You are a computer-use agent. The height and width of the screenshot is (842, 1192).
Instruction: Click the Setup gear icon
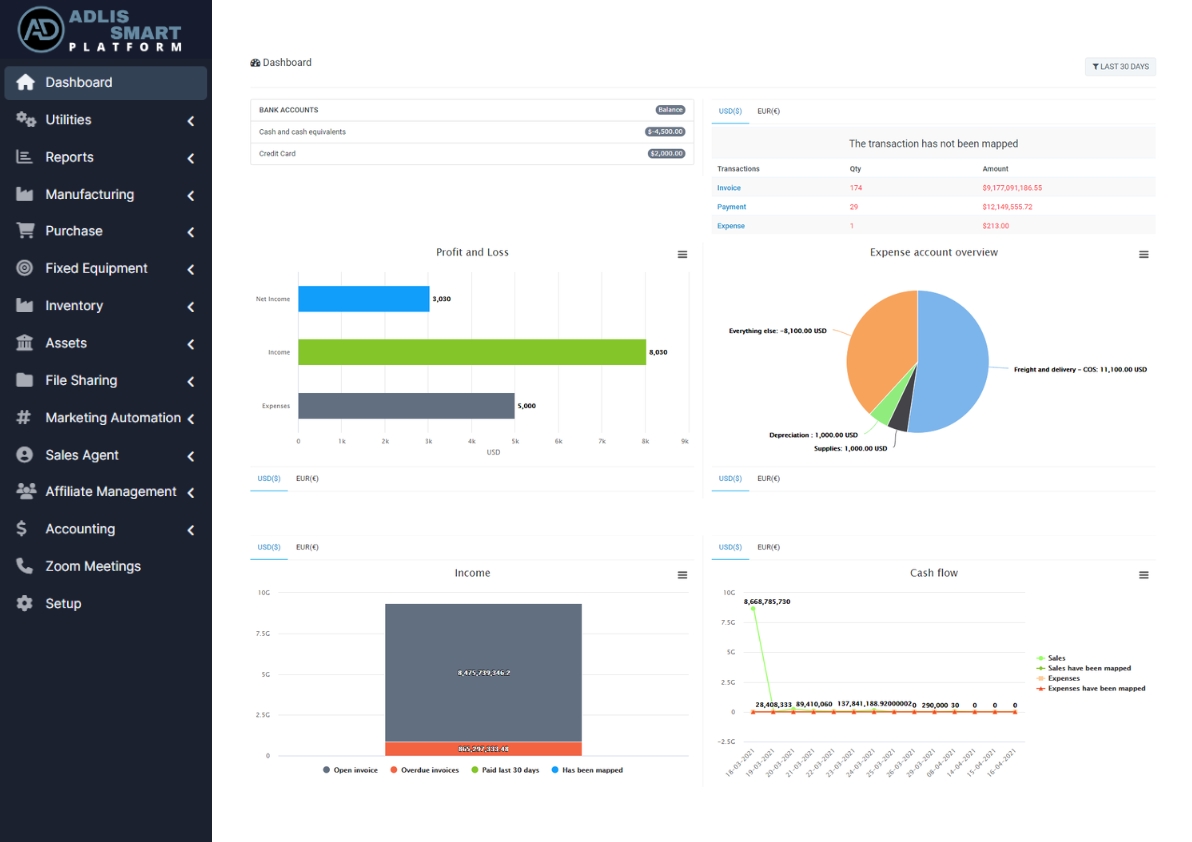[25, 604]
